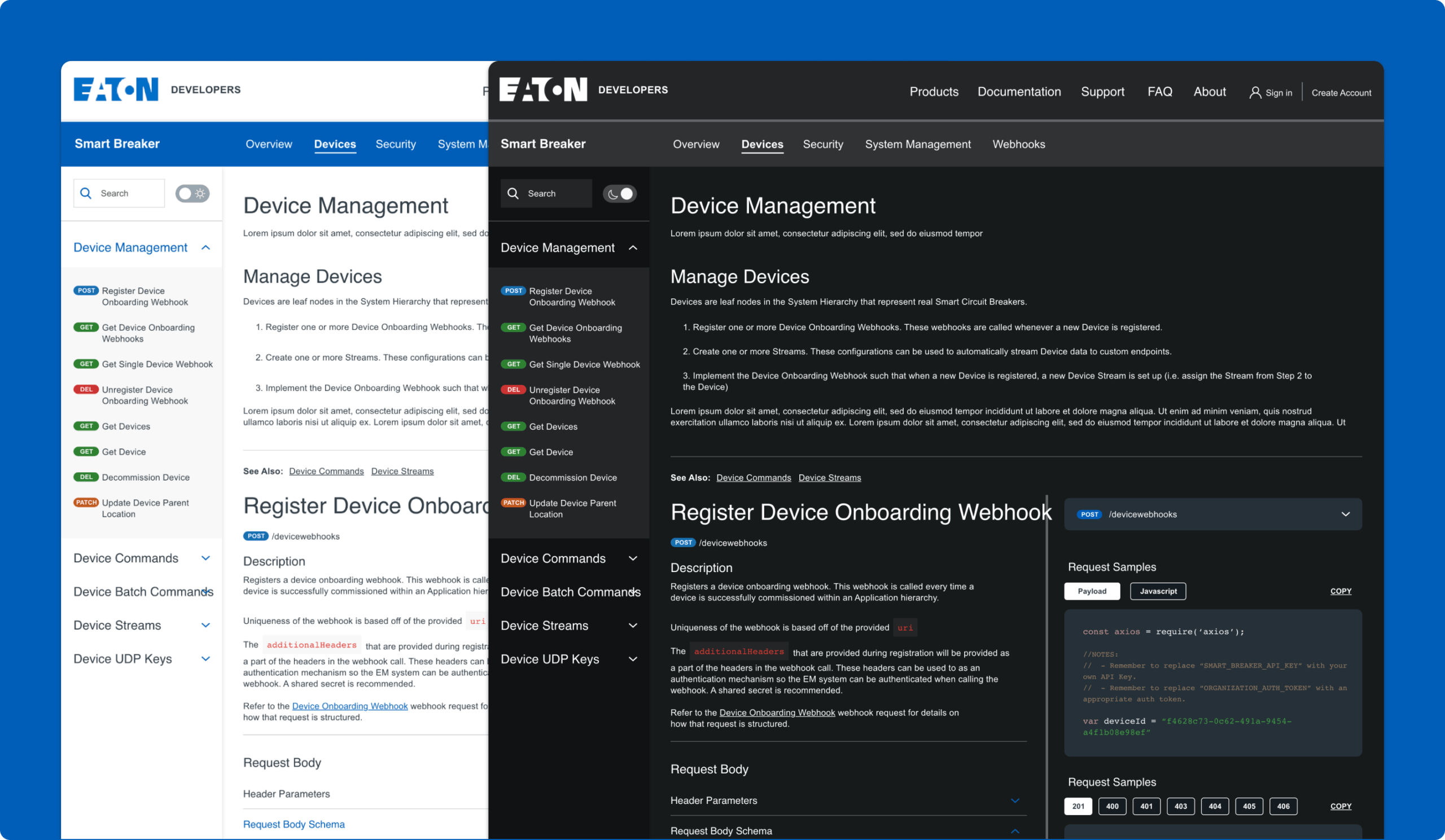The width and height of the screenshot is (1445, 840).
Task: Open the Documentation menu item
Action: click(1019, 91)
